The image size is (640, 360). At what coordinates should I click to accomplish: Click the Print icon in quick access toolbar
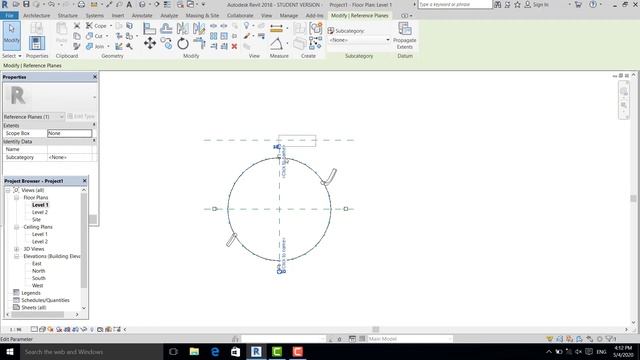81,4
